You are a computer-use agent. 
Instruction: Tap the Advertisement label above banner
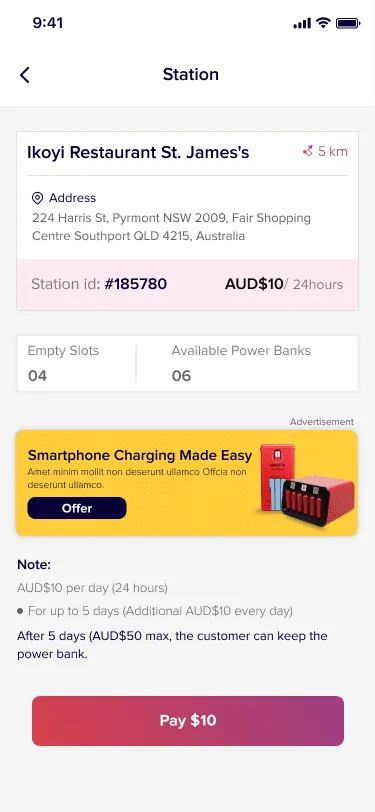click(322, 422)
